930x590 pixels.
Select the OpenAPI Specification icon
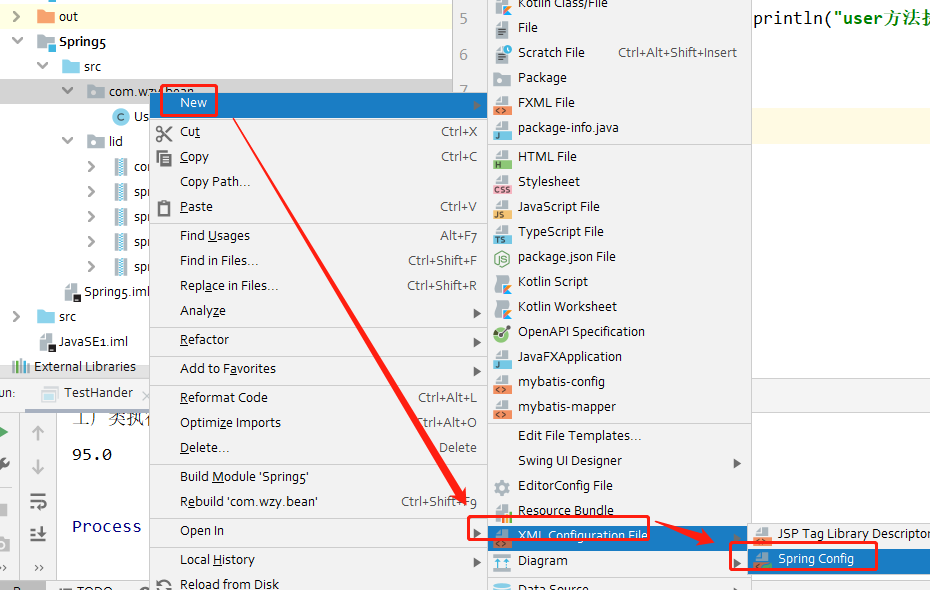point(502,333)
